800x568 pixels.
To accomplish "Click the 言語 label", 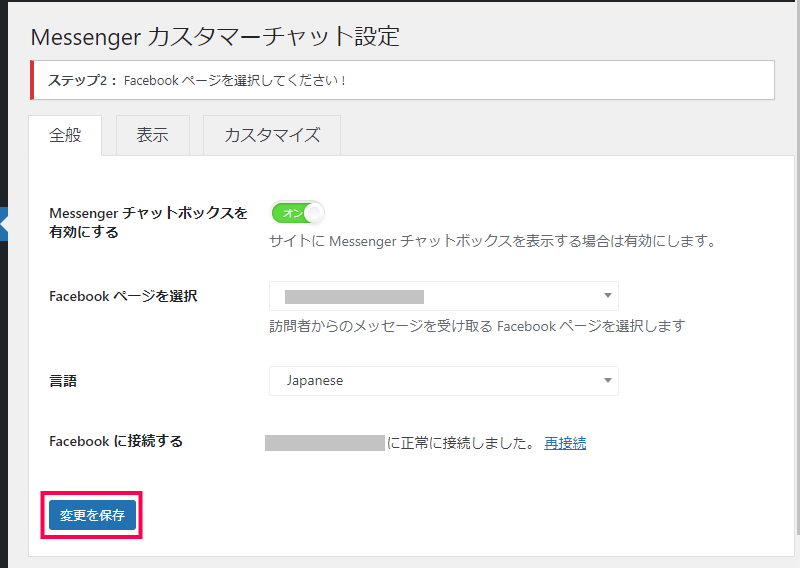I will [63, 381].
